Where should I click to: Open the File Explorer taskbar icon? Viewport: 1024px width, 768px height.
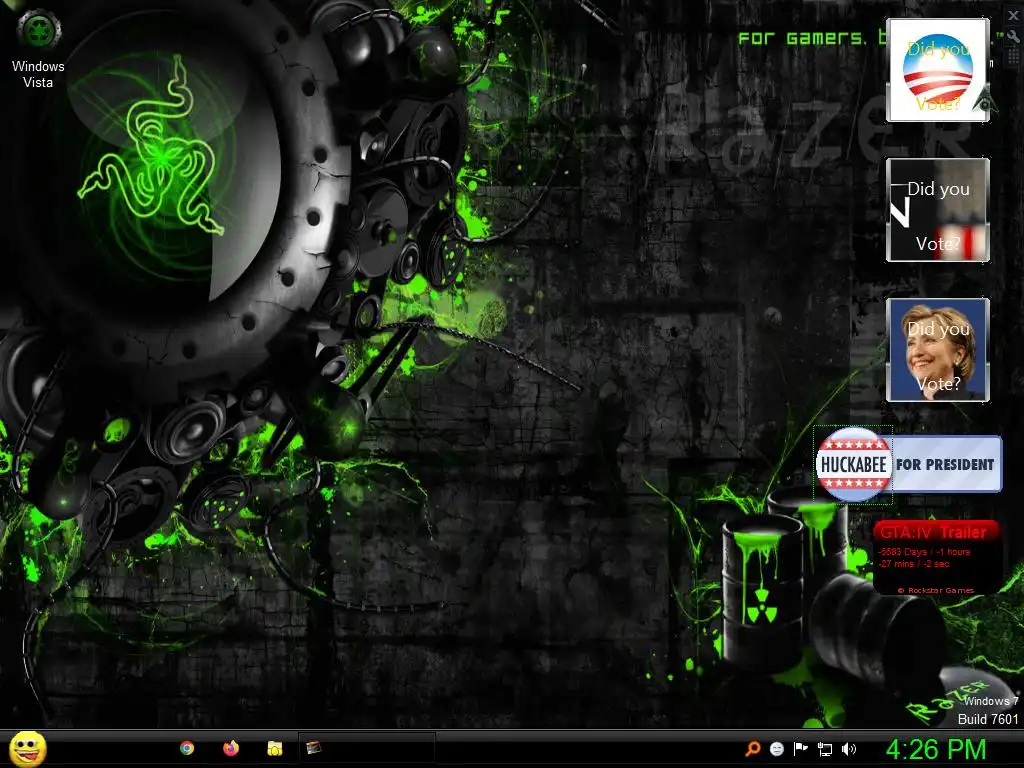(274, 748)
